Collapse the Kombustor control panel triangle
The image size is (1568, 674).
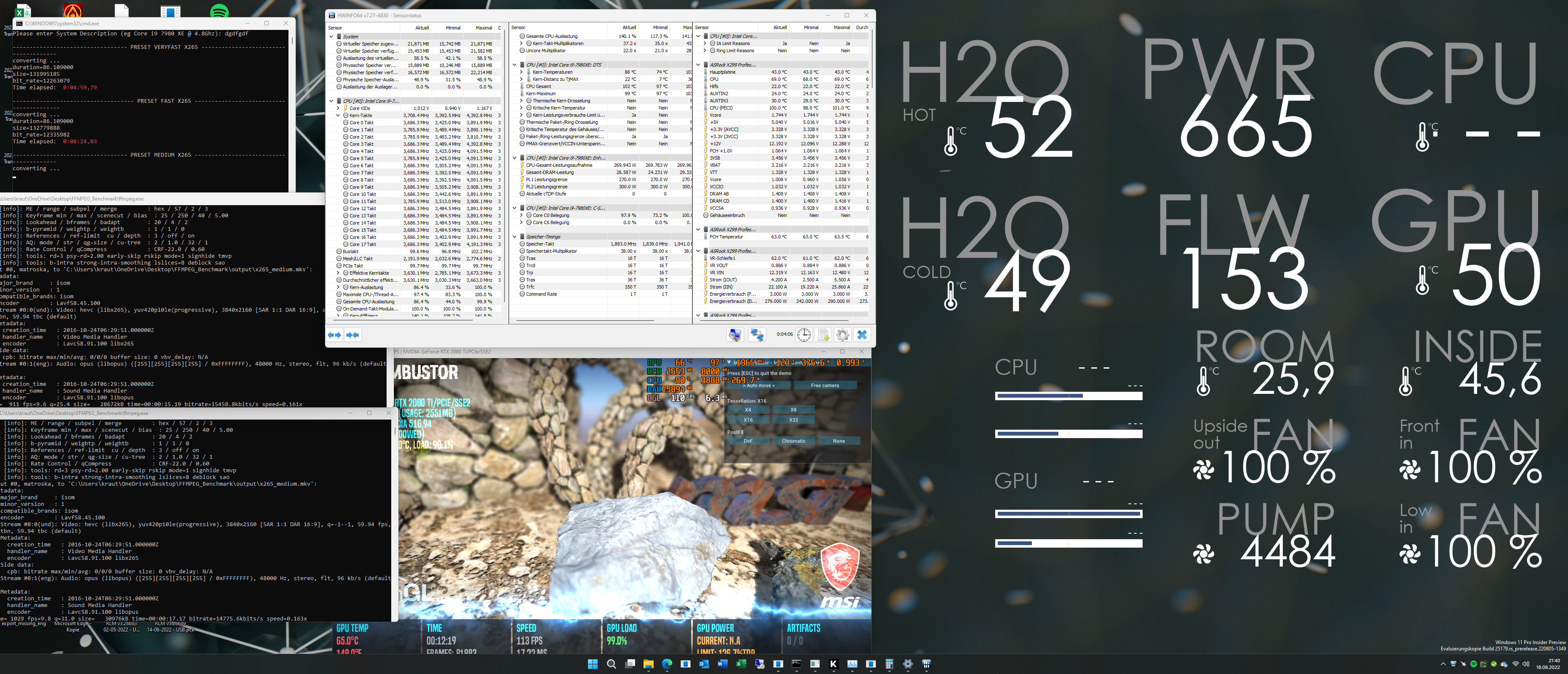click(x=729, y=362)
